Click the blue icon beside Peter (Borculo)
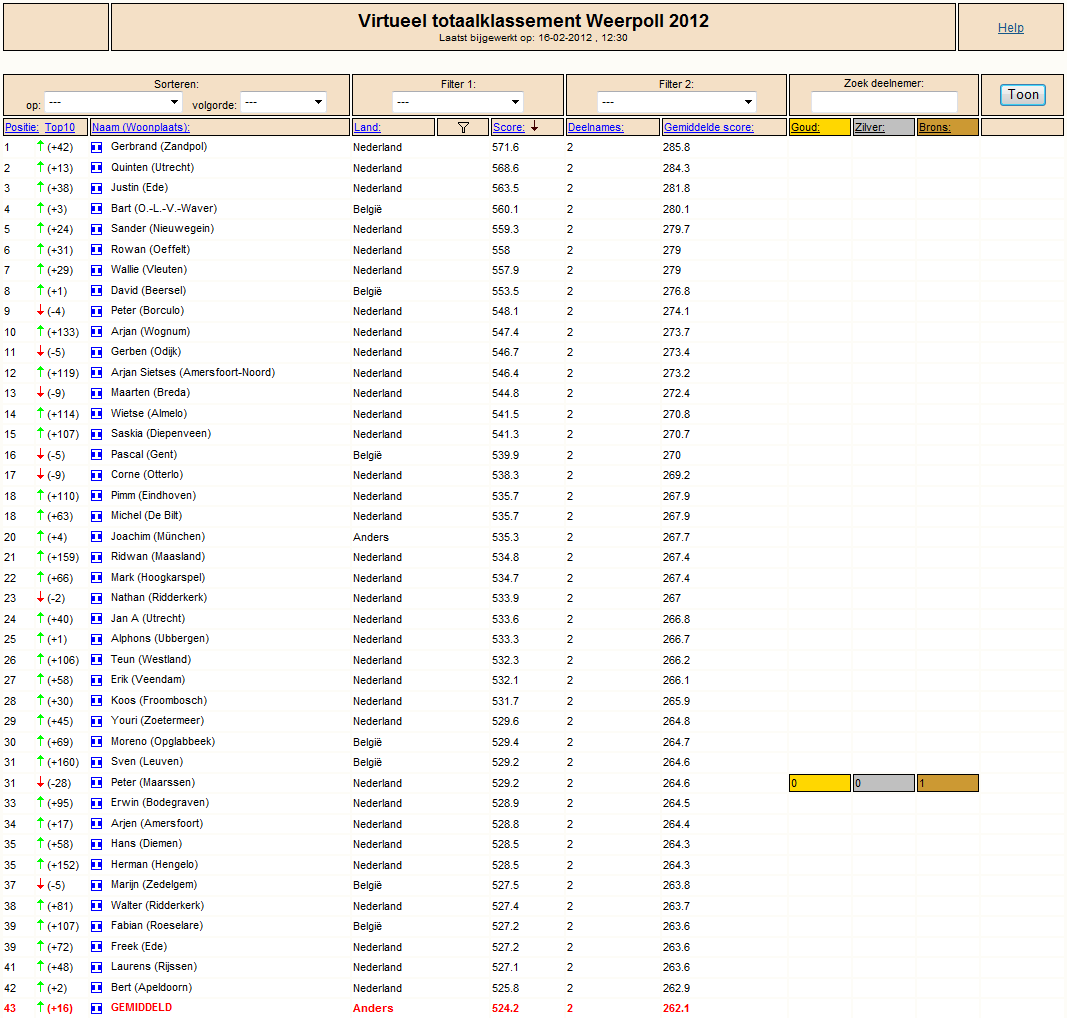1067x1018 pixels. pos(97,311)
